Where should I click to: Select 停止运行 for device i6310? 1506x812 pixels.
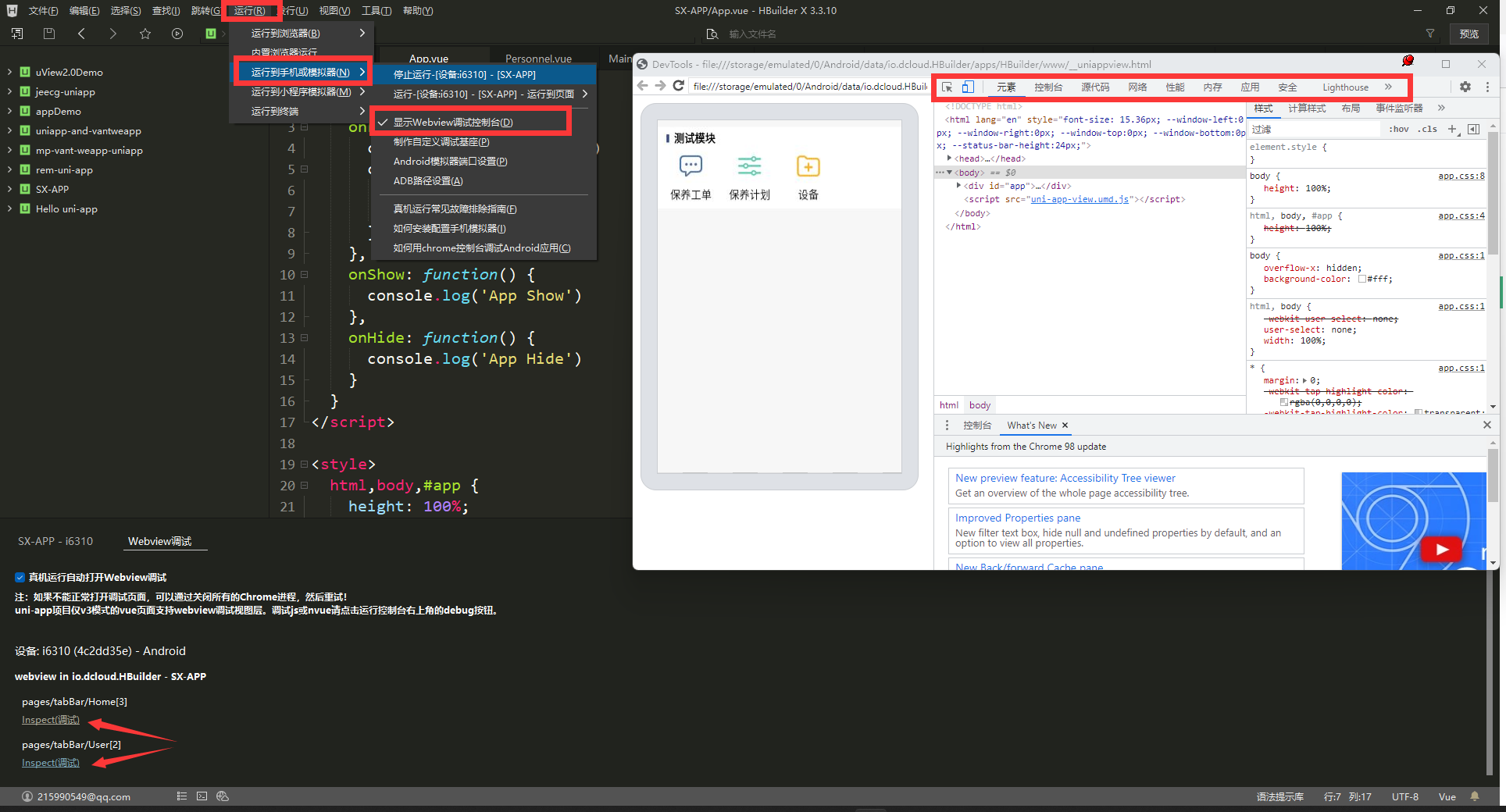(x=465, y=75)
